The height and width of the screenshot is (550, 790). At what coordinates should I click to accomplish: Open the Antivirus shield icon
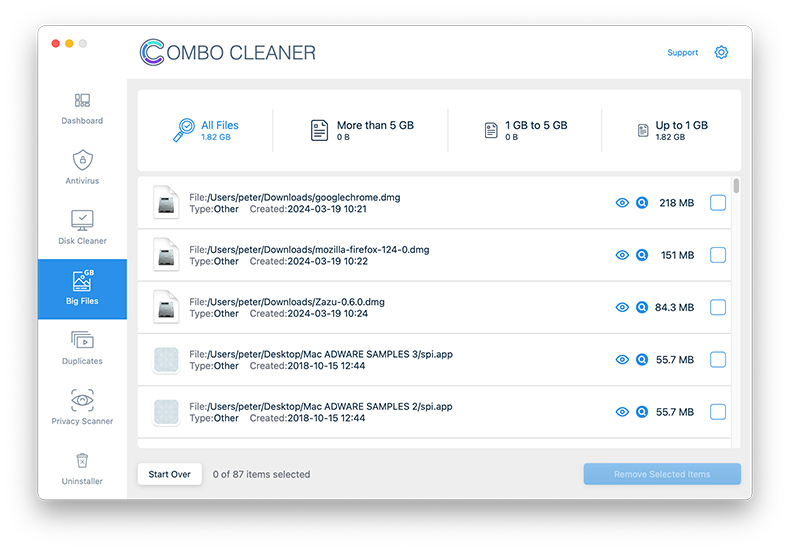(x=82, y=160)
